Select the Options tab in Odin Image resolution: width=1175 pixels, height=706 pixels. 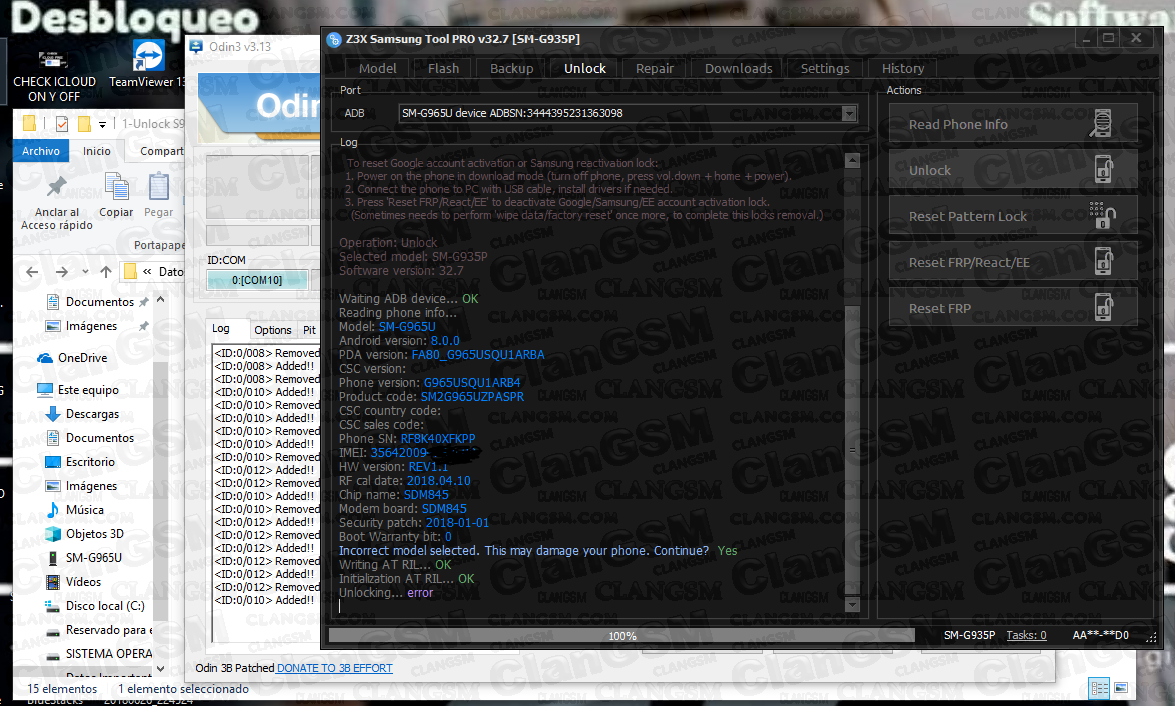[x=272, y=330]
